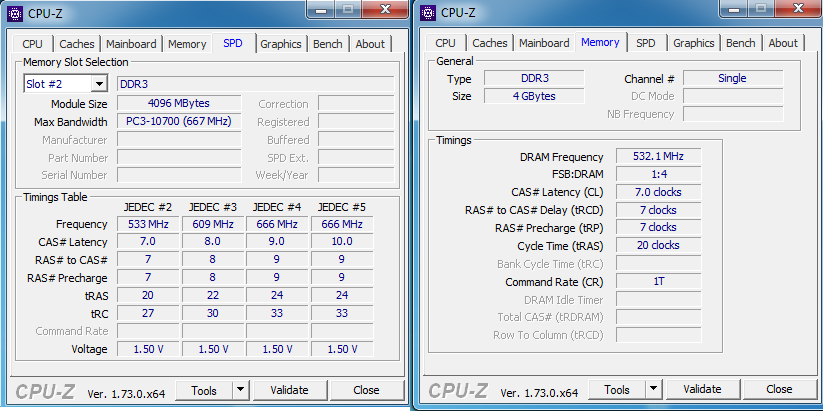Switch to Bench tab in right window
Screen dimensions: 823x412
click(741, 43)
